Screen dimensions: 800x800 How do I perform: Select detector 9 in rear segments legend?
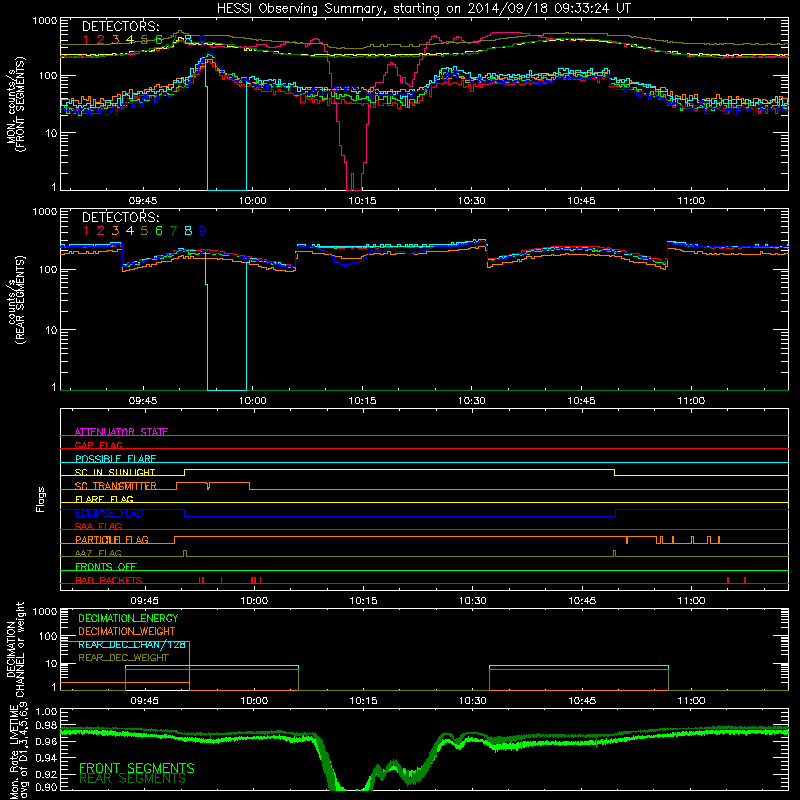203,231
